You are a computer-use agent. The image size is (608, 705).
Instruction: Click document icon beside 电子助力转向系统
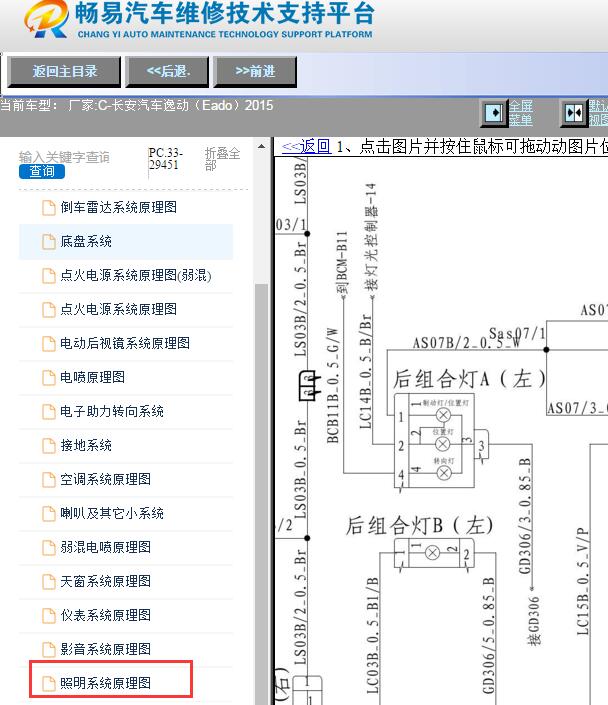[49, 412]
